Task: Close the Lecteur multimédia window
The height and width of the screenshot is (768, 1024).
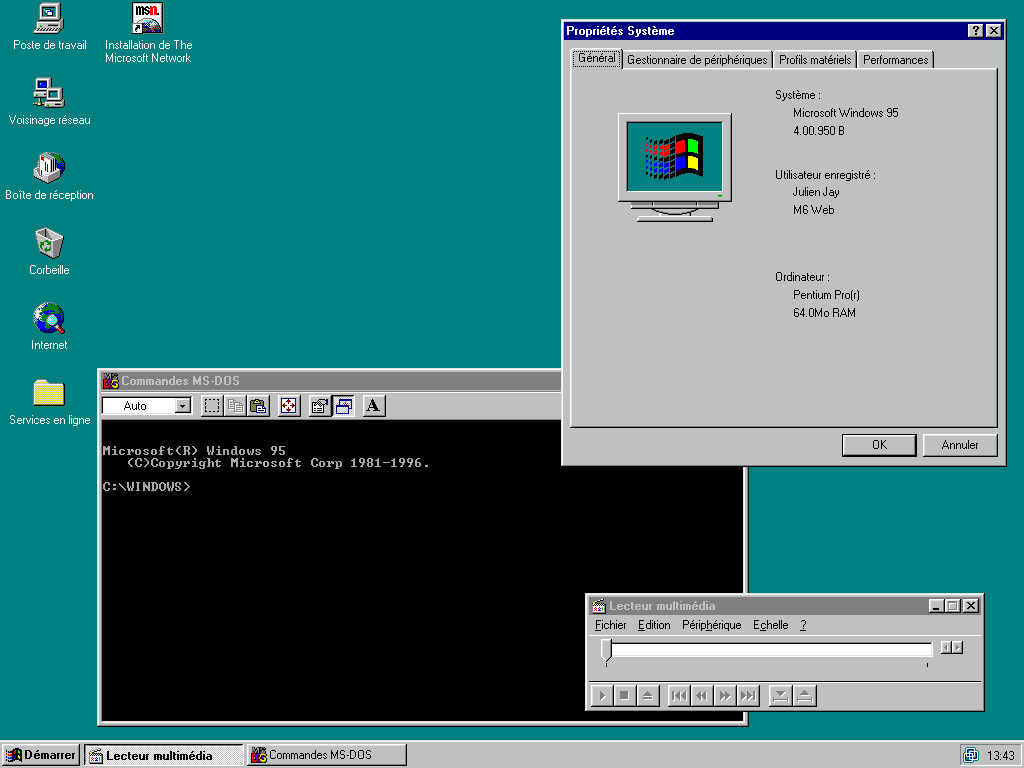Action: click(x=971, y=606)
